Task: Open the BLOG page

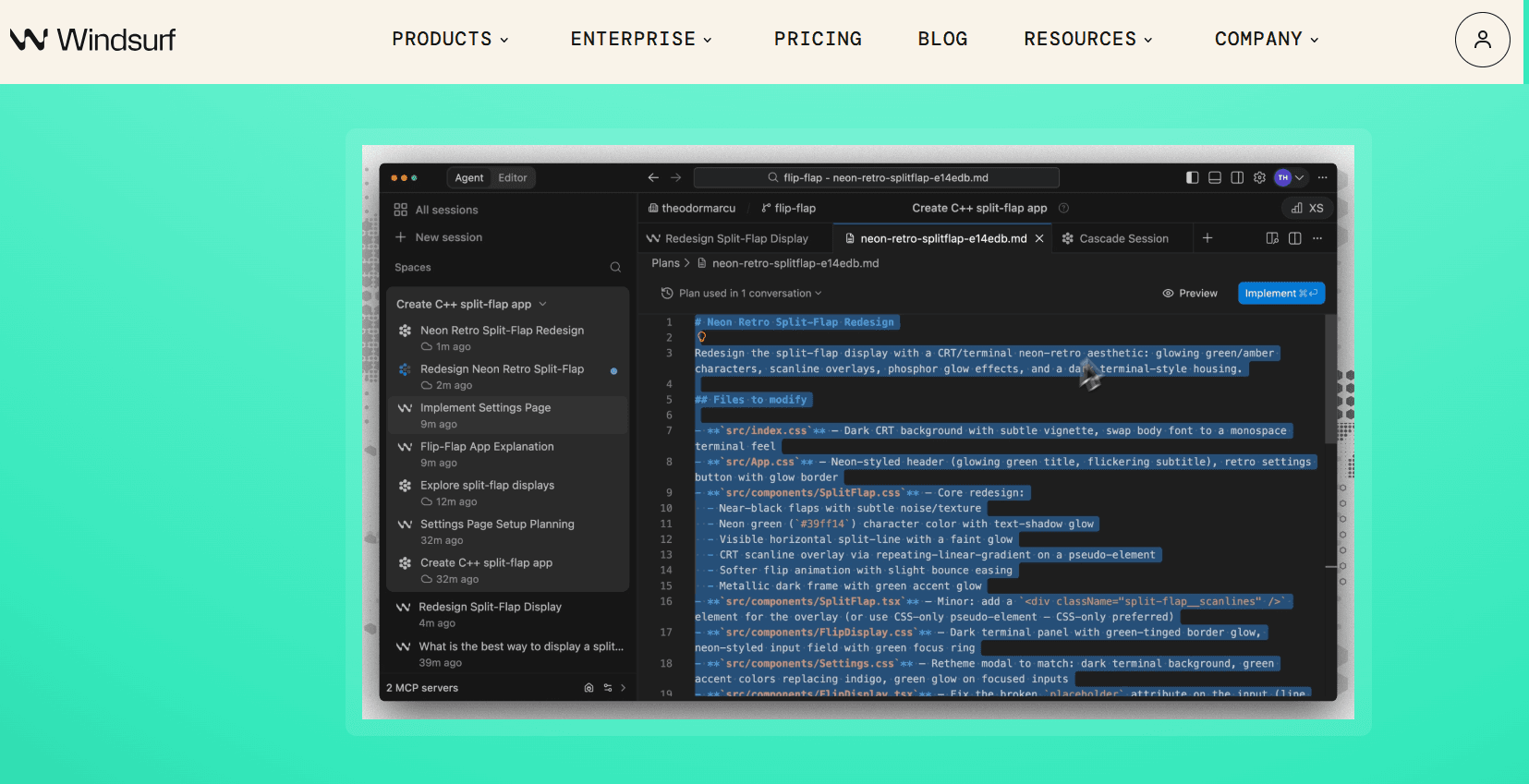Action: point(942,39)
